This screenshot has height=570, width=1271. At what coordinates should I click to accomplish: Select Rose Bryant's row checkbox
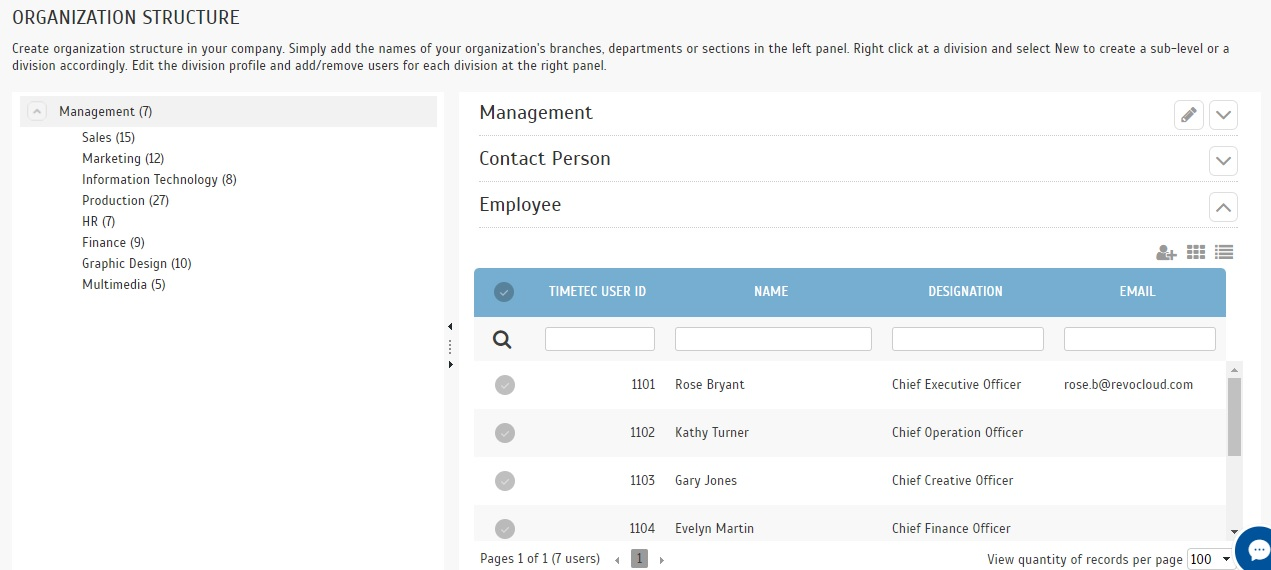click(505, 385)
